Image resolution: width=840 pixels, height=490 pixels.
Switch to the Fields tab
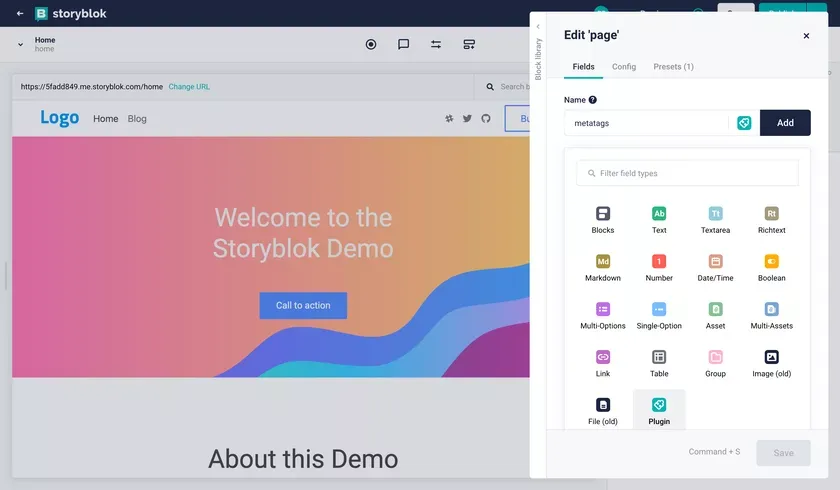pos(583,66)
